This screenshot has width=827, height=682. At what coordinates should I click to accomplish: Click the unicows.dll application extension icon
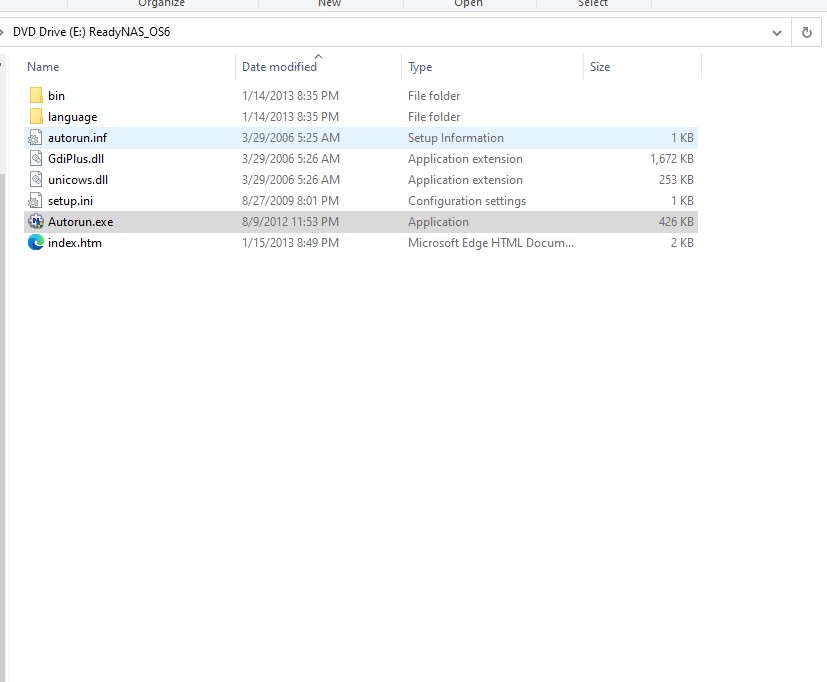(x=35, y=179)
